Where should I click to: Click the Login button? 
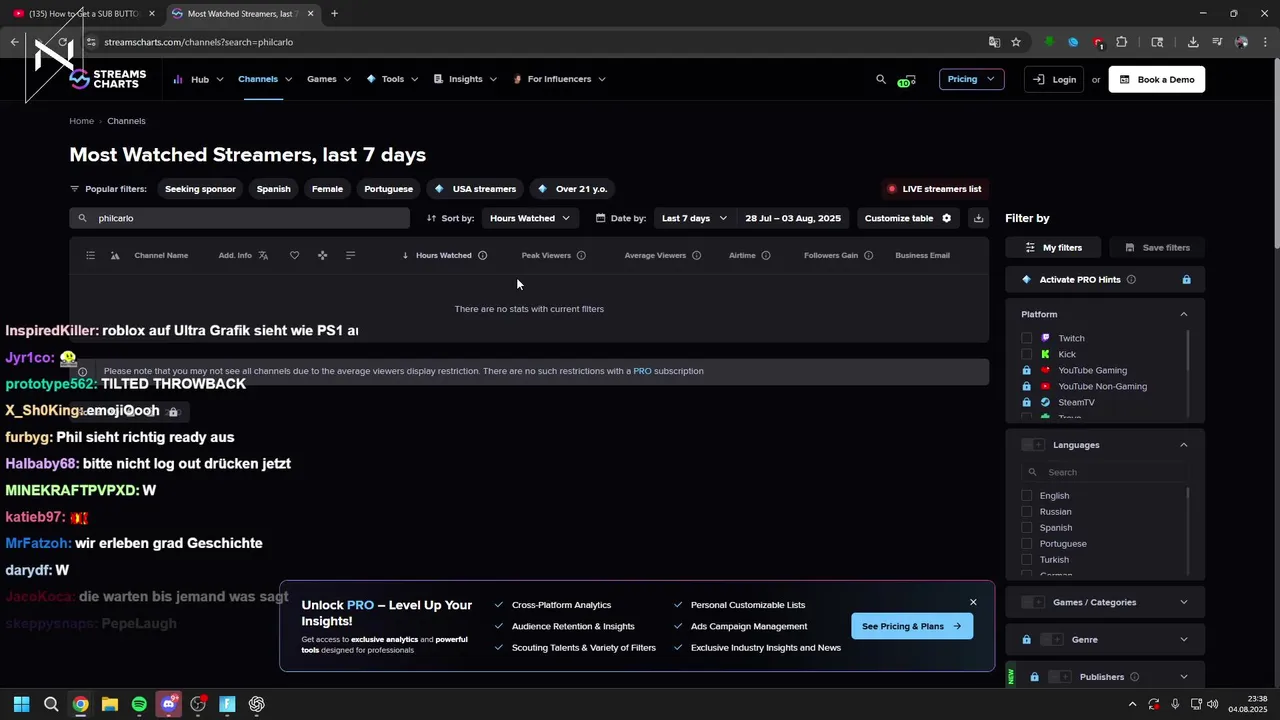1054,79
